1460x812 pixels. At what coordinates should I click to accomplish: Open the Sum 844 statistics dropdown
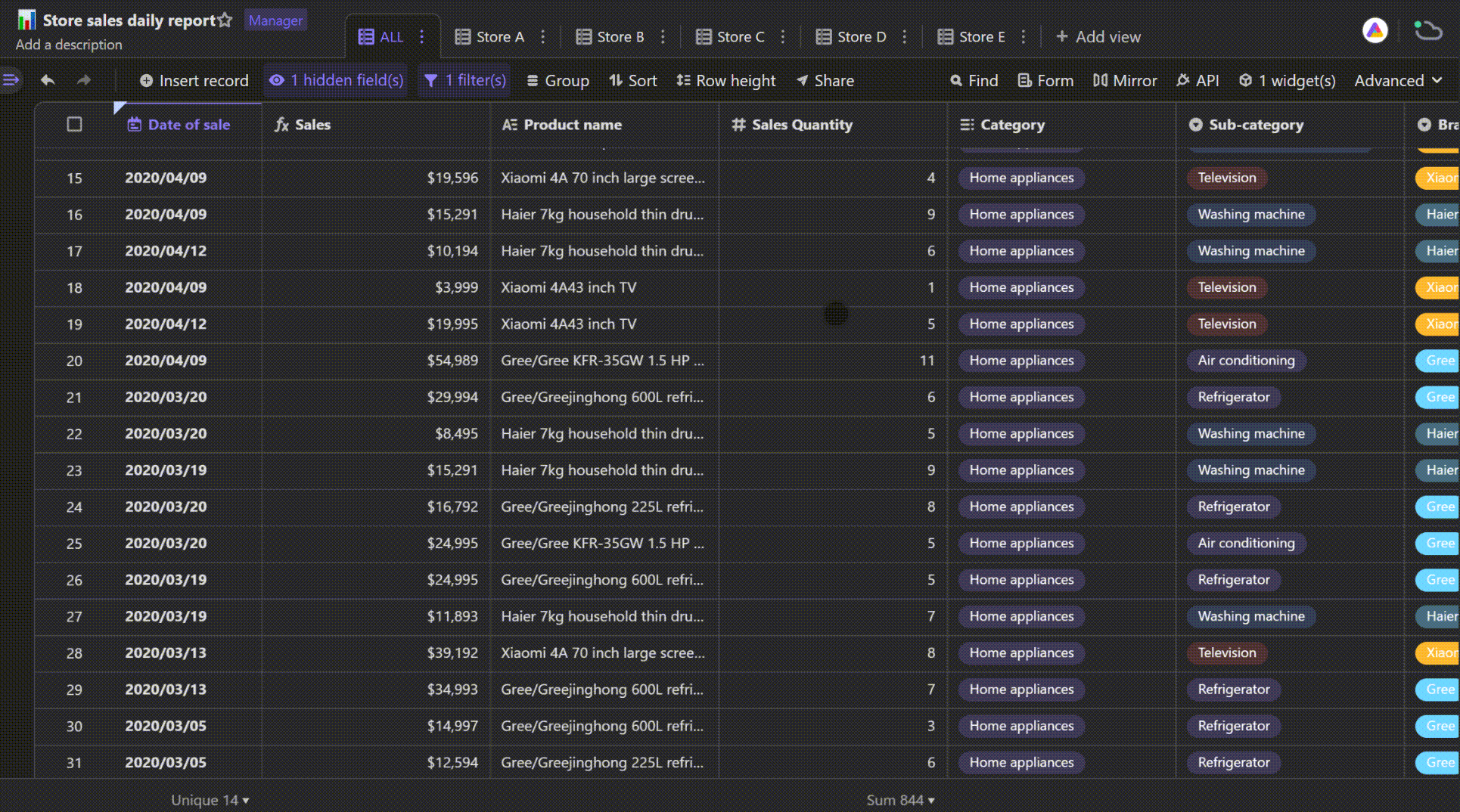click(x=900, y=800)
